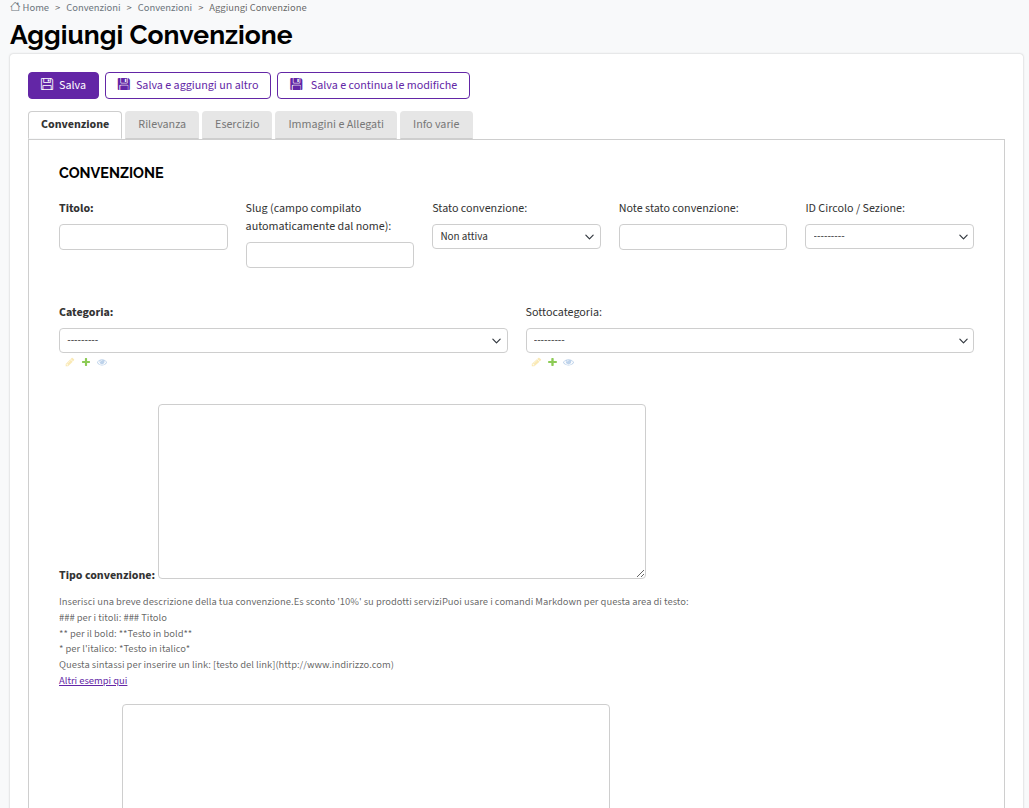Viewport: 1029px width, 808px height.
Task: Click Salva e continua le modifiche
Action: click(373, 85)
